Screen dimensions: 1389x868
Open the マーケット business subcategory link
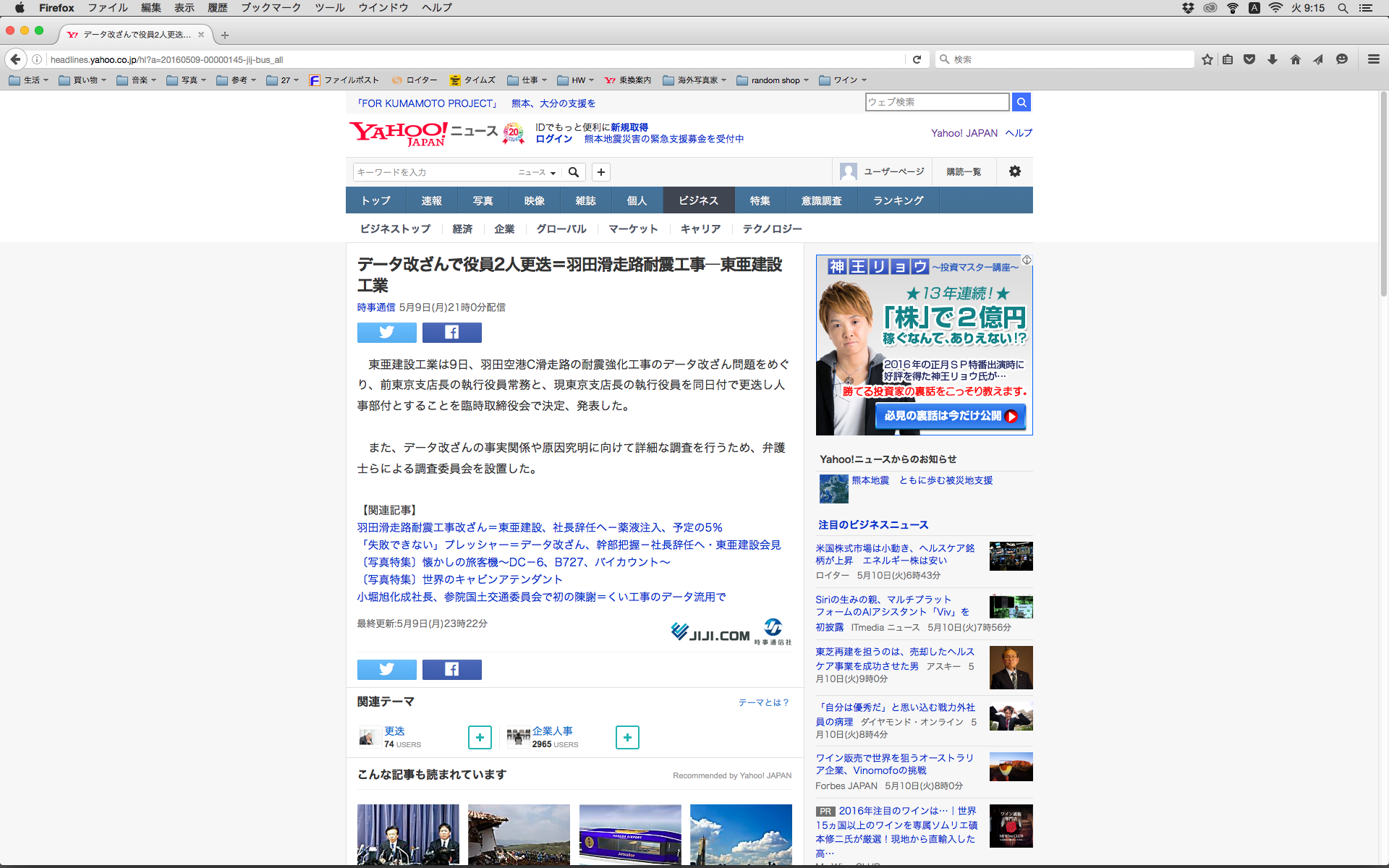(633, 229)
